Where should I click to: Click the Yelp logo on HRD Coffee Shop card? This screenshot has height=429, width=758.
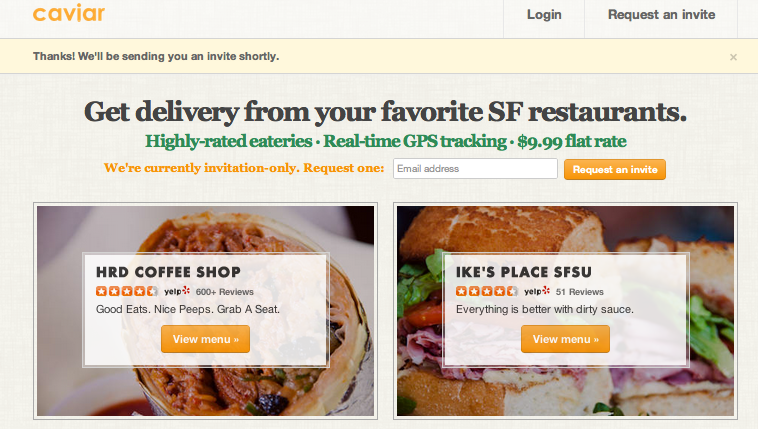click(x=176, y=291)
